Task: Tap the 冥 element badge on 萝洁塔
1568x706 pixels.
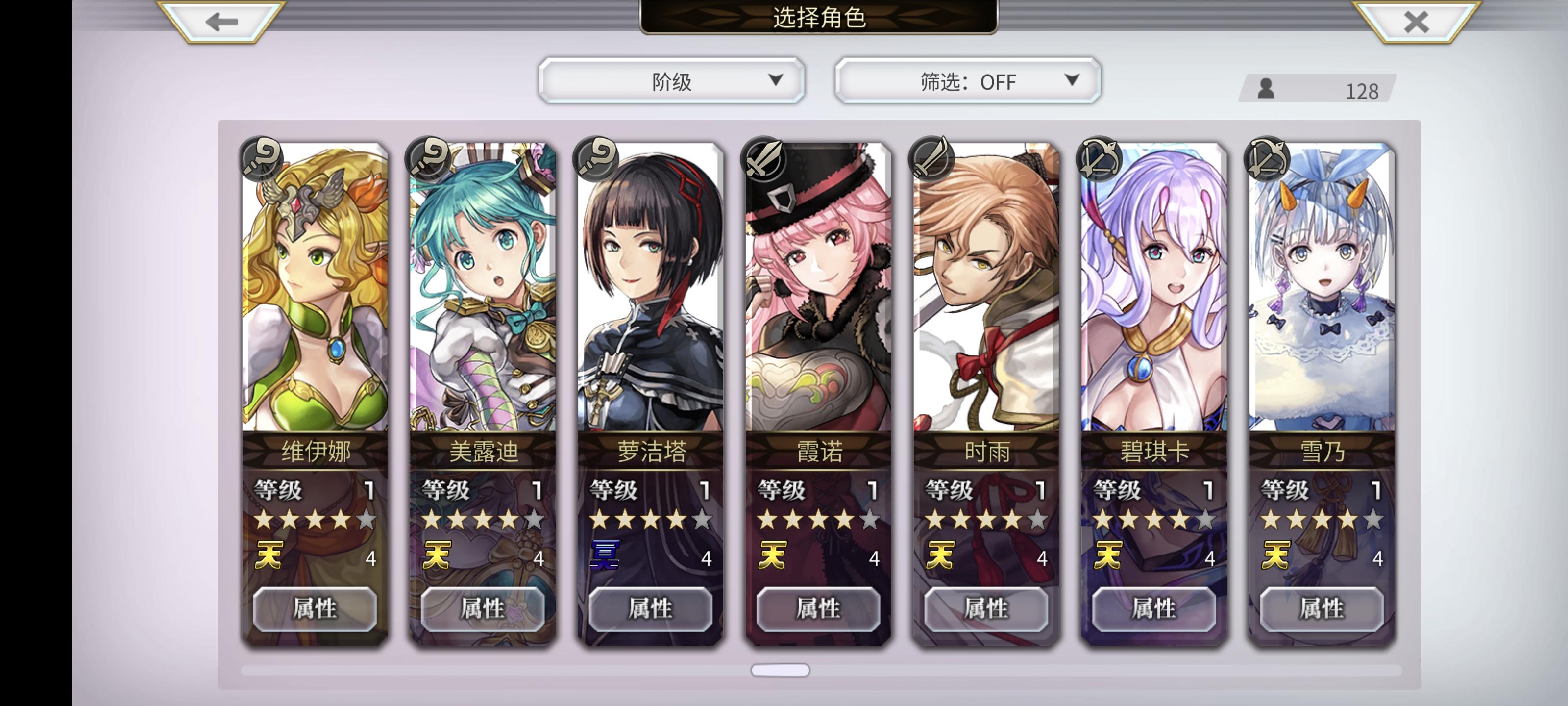Action: [605, 555]
